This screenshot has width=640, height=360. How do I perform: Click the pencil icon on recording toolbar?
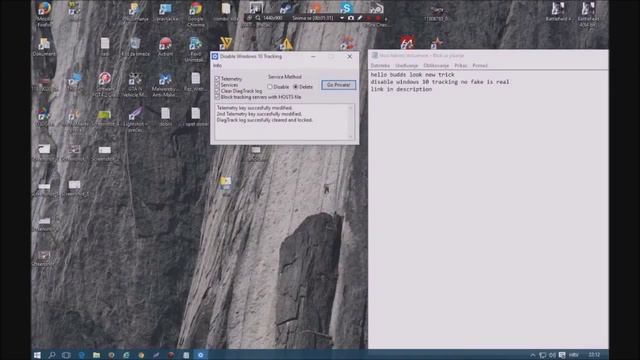click(360, 18)
